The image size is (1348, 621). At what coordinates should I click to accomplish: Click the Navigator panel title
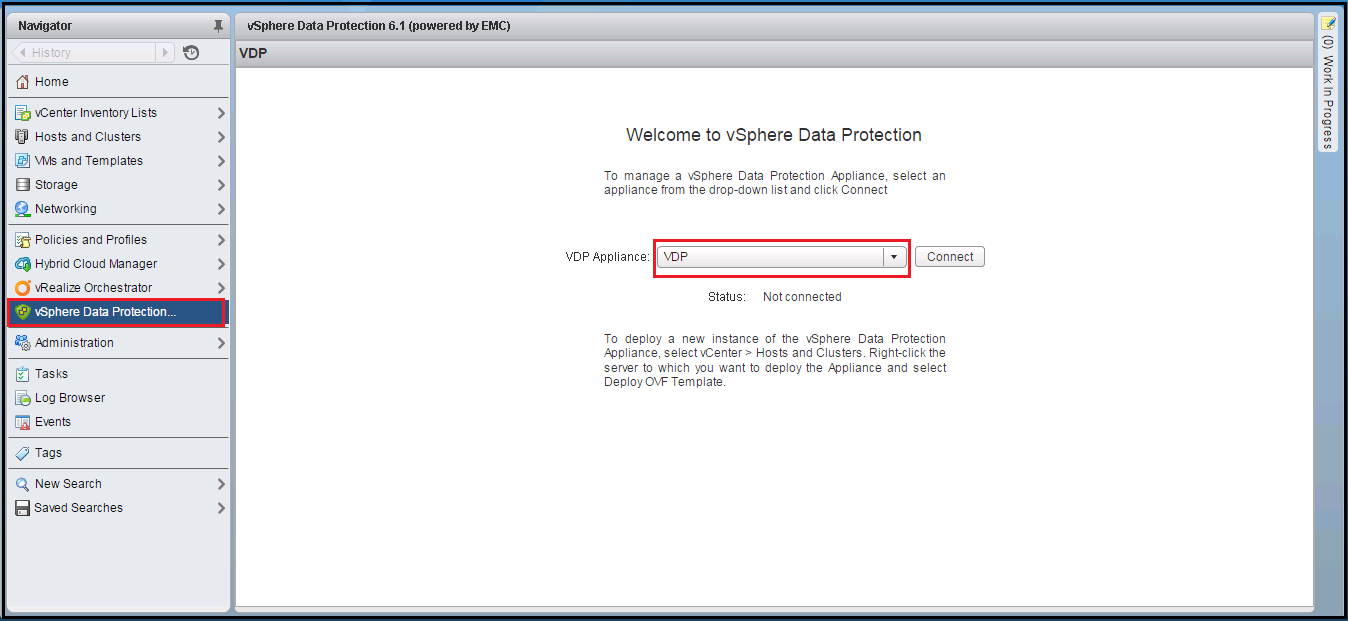pos(45,26)
